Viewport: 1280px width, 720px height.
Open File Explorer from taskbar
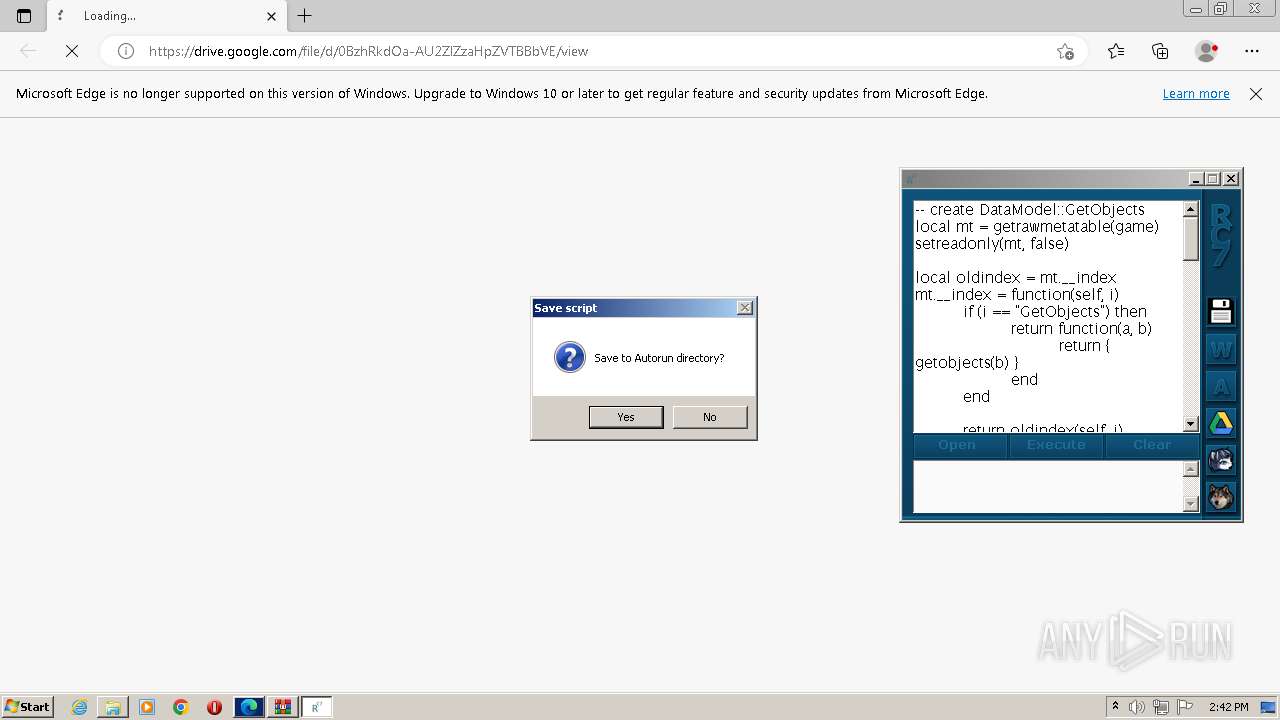click(113, 707)
